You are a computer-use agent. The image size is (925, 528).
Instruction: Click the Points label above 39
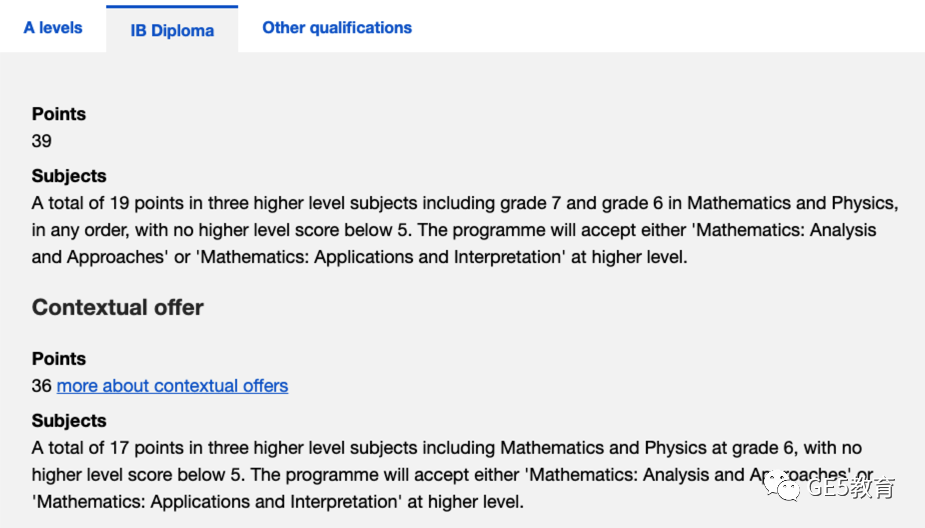point(58,114)
